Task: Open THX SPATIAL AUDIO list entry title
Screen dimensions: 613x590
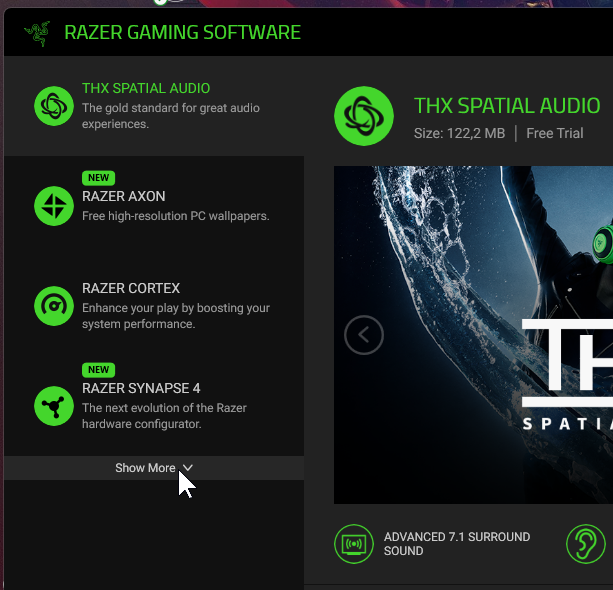Action: [x=146, y=88]
